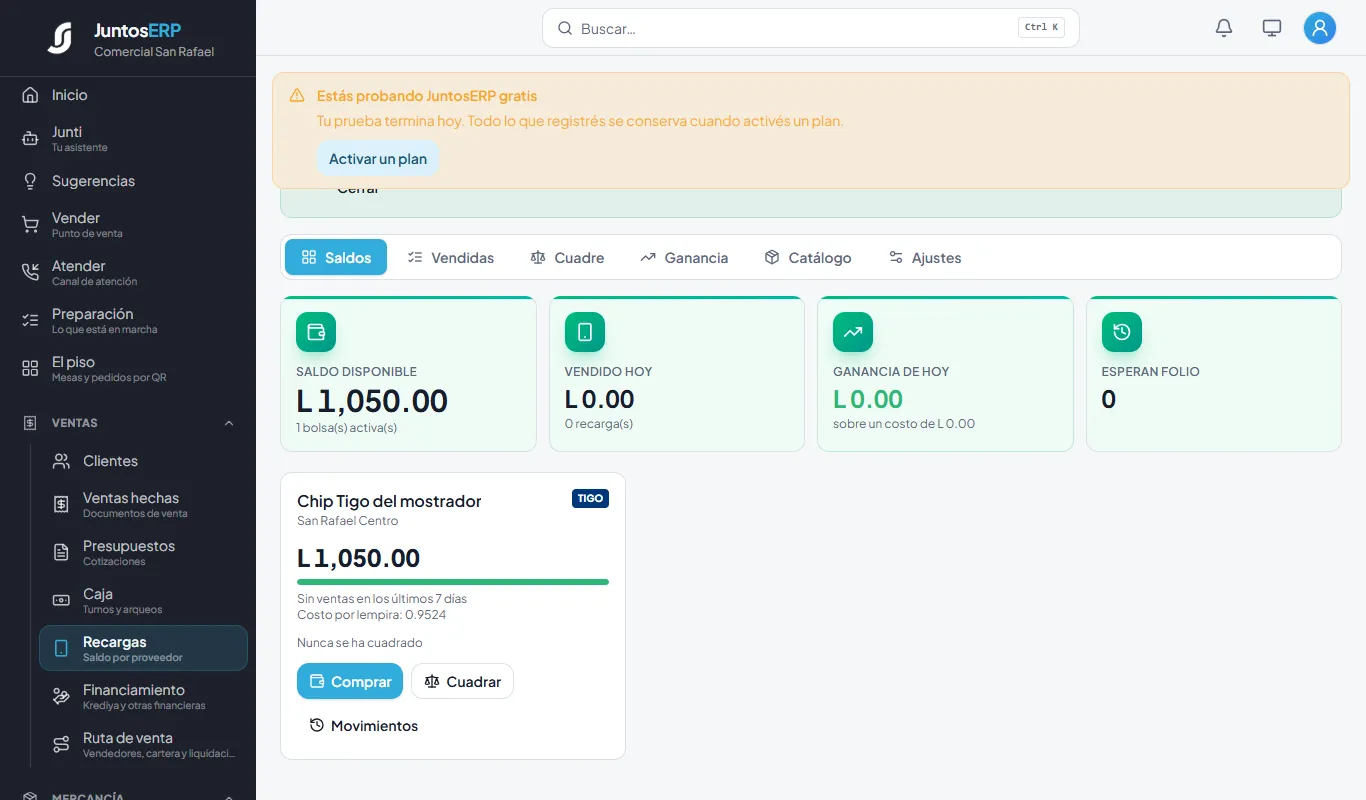Click the L 1,050.00 Saldo Disponible amount
The image size is (1366, 800).
pos(372,401)
